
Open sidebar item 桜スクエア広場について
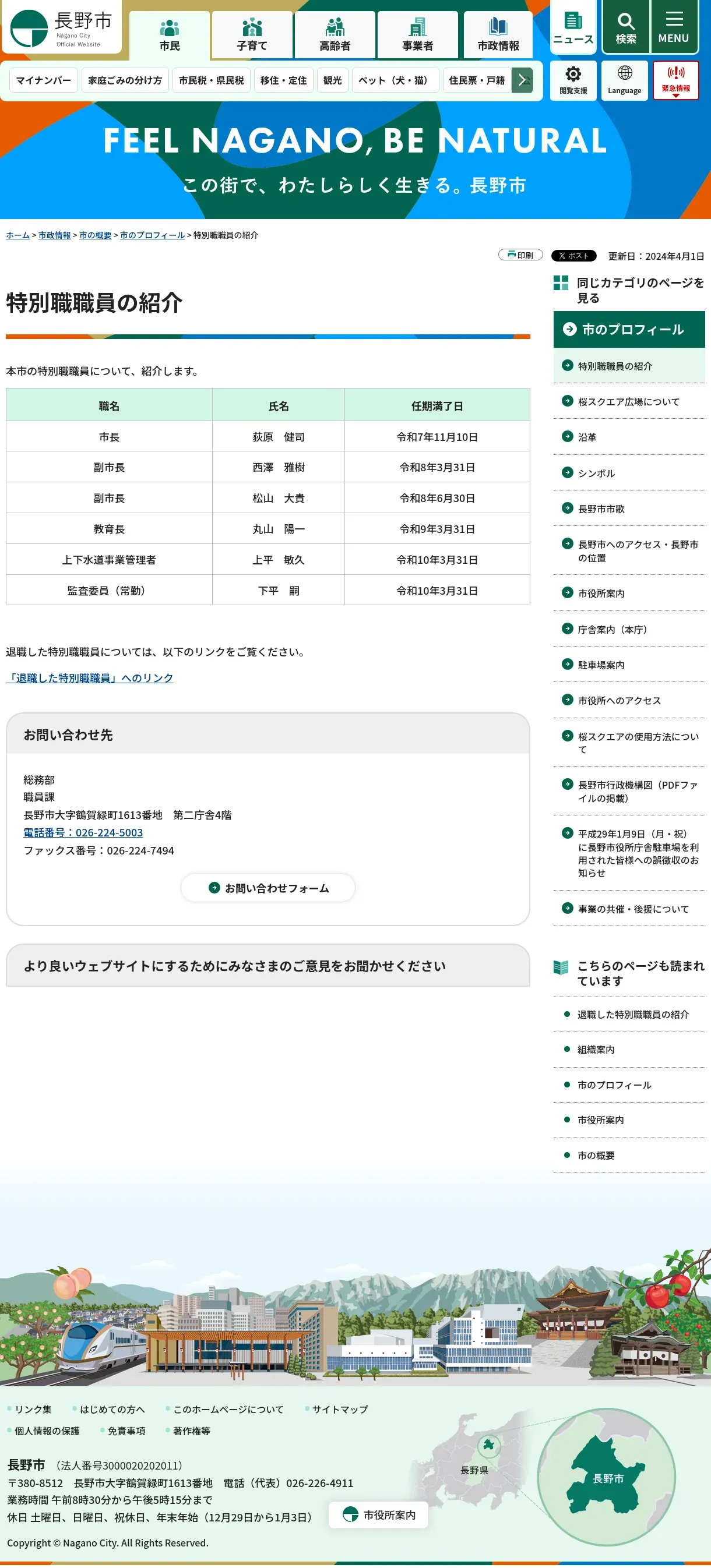[629, 402]
